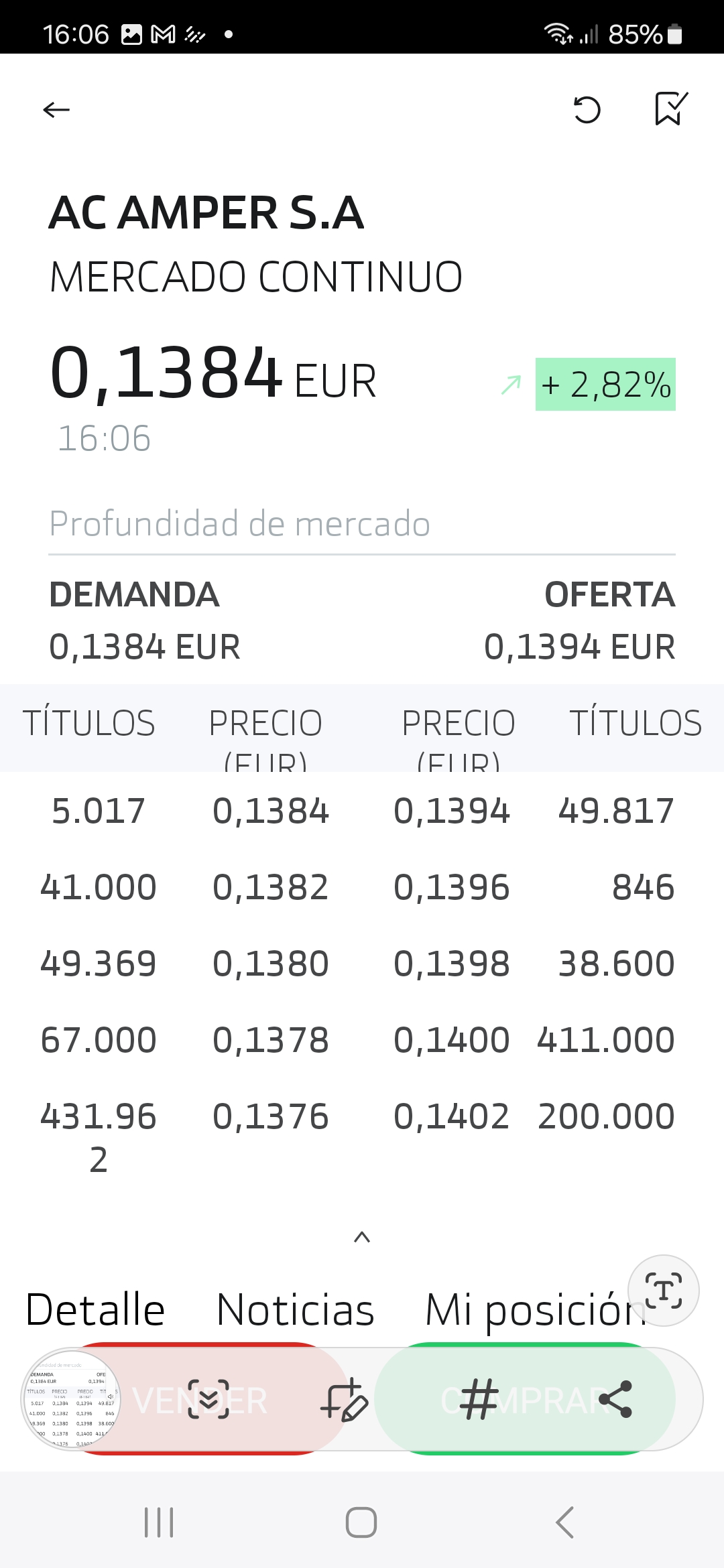Tap the crop and draw edit icon
This screenshot has height=1568, width=724.
point(344,1400)
